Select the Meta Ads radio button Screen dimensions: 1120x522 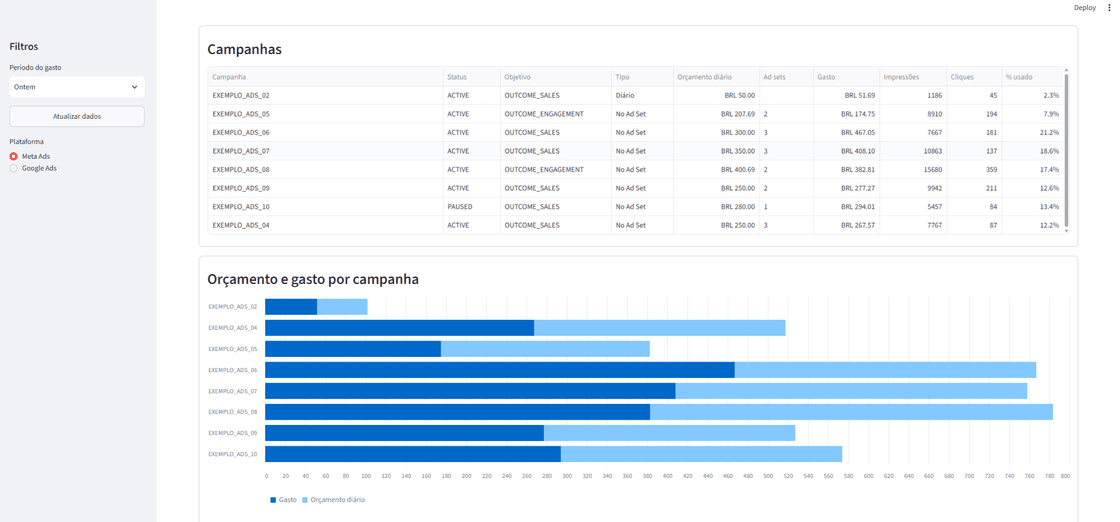click(x=14, y=156)
